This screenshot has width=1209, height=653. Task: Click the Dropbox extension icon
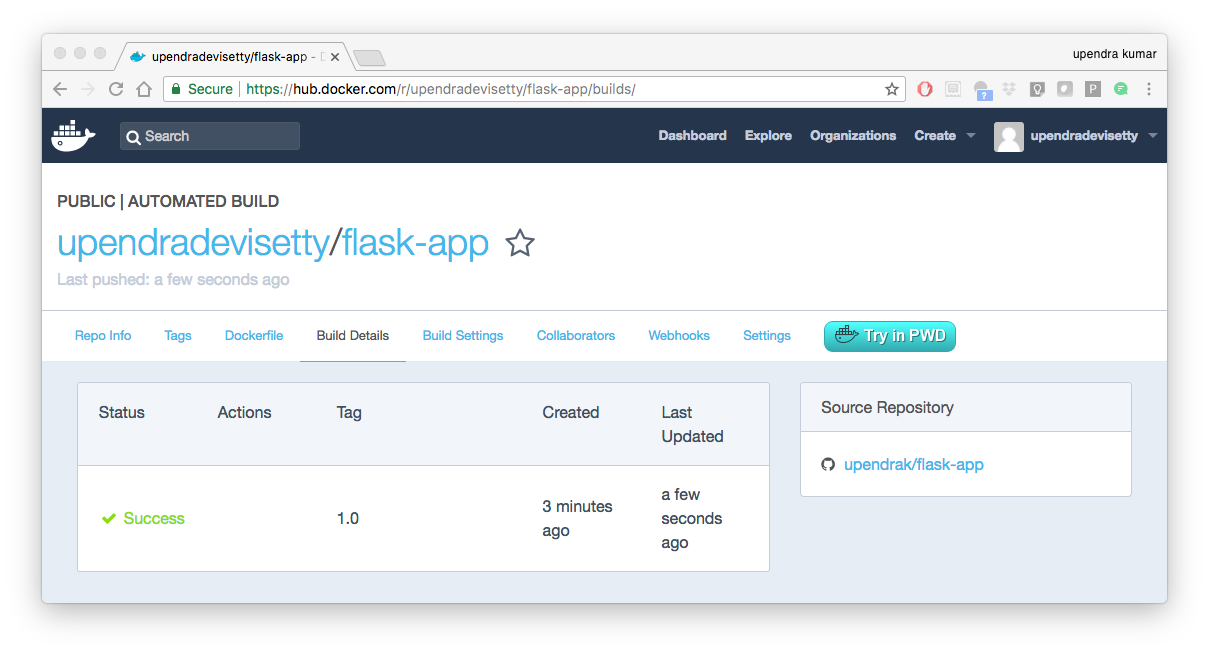pyautogui.click(x=1009, y=89)
